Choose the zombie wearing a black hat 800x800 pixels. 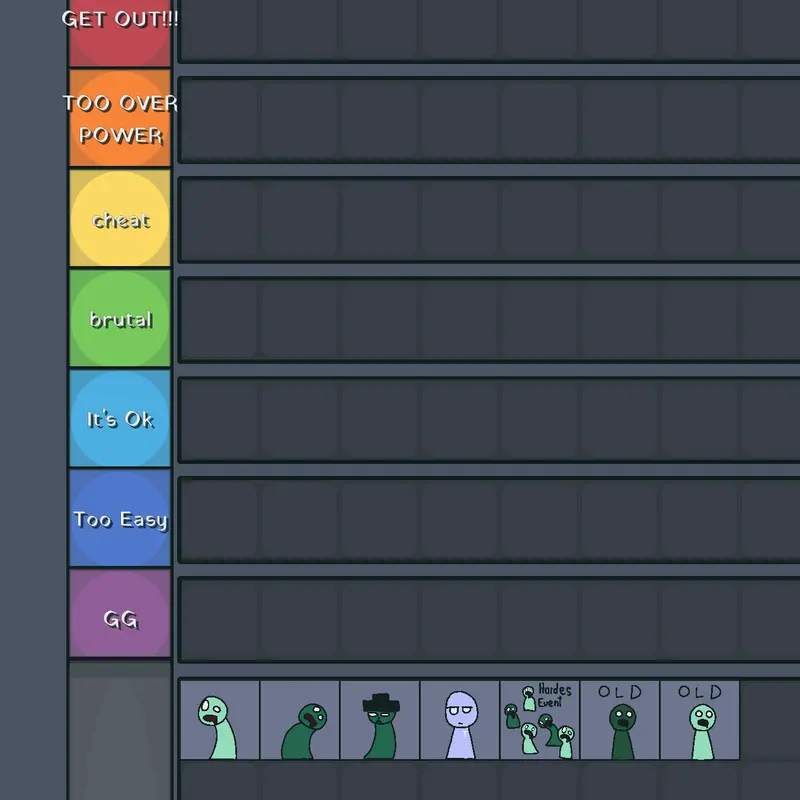pos(380,720)
